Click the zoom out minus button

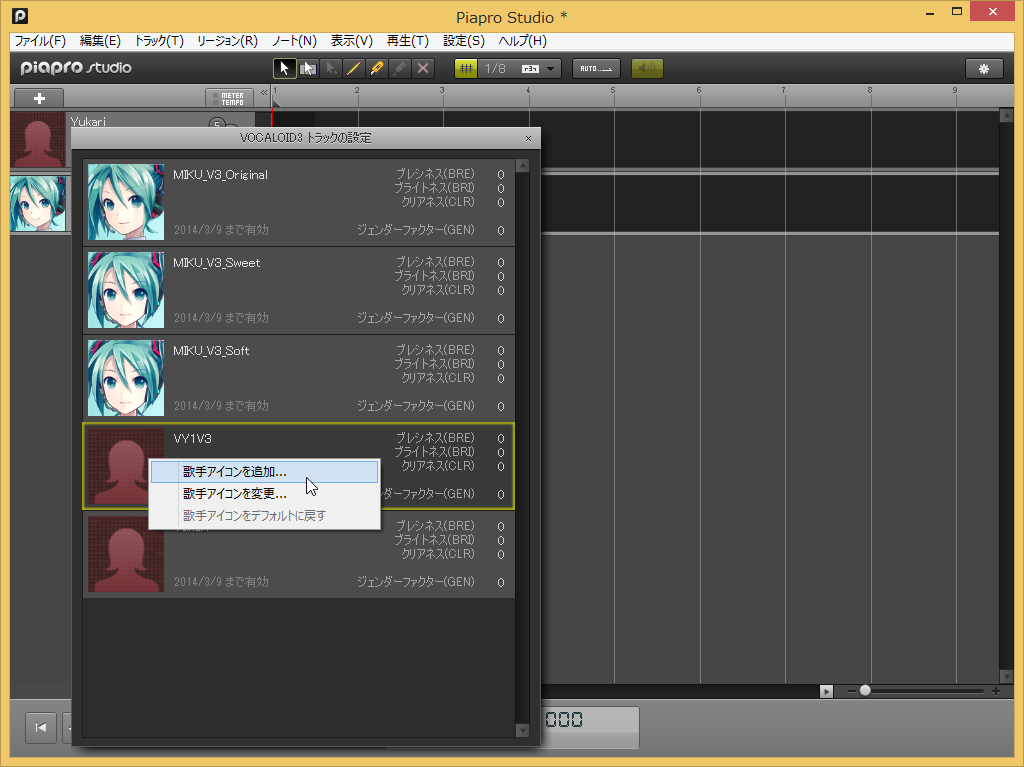(851, 691)
